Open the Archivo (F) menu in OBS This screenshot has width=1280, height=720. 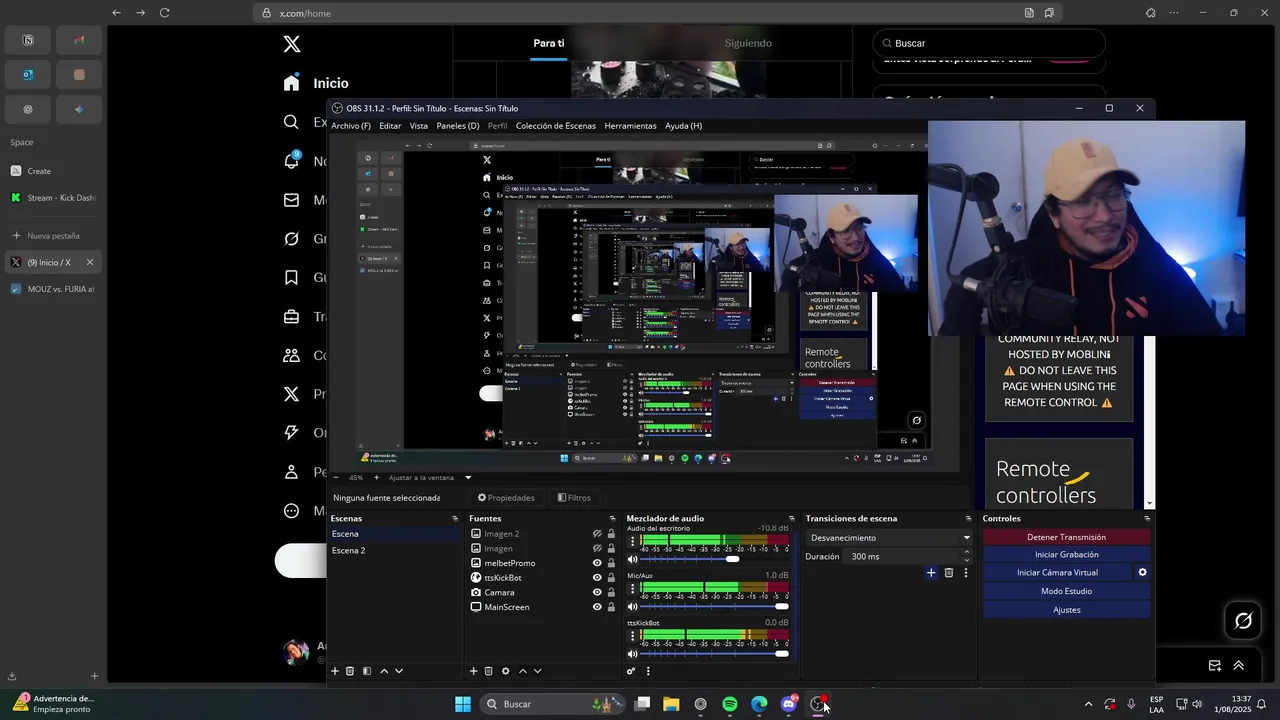351,126
